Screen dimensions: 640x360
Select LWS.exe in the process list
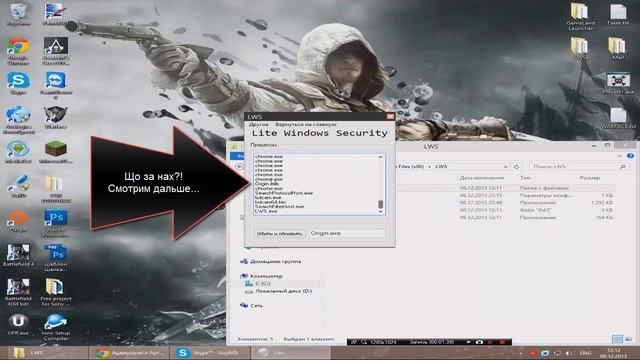266,211
